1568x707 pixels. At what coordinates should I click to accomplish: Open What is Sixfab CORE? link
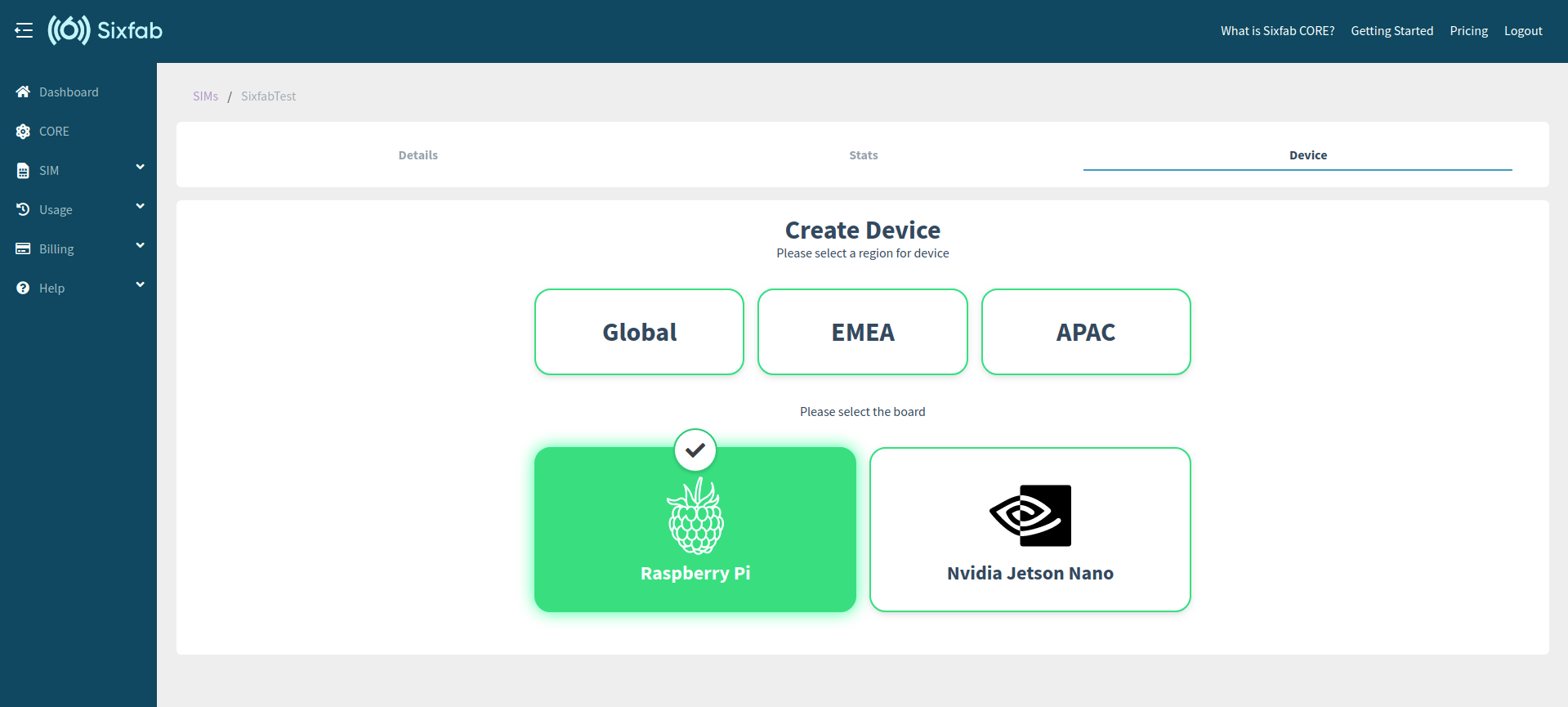[1278, 31]
